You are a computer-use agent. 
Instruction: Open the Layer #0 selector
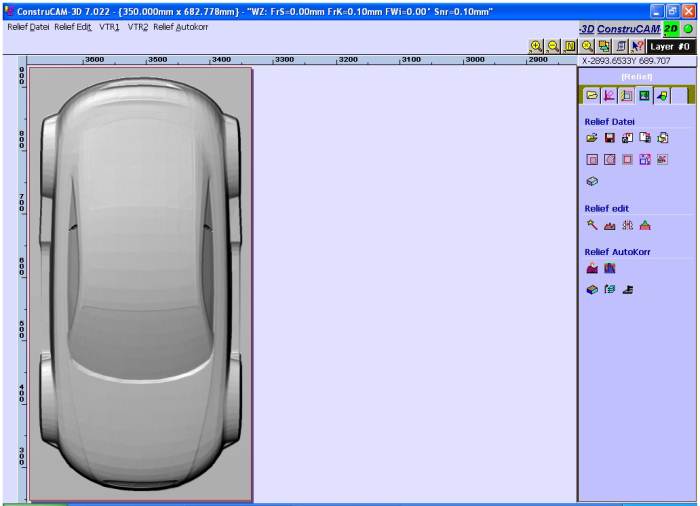pyautogui.click(x=670, y=46)
